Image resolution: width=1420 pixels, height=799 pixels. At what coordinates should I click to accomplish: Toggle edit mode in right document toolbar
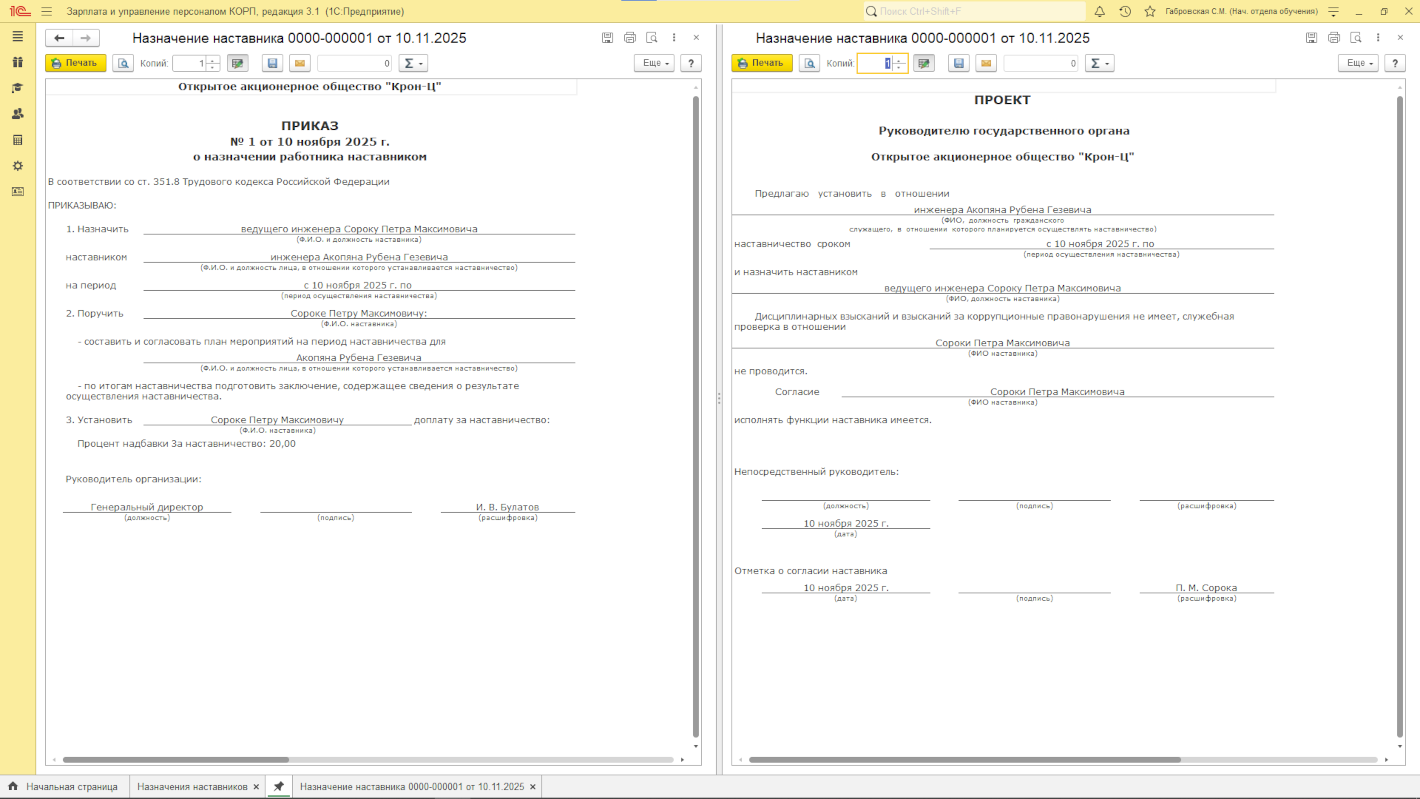coord(923,63)
